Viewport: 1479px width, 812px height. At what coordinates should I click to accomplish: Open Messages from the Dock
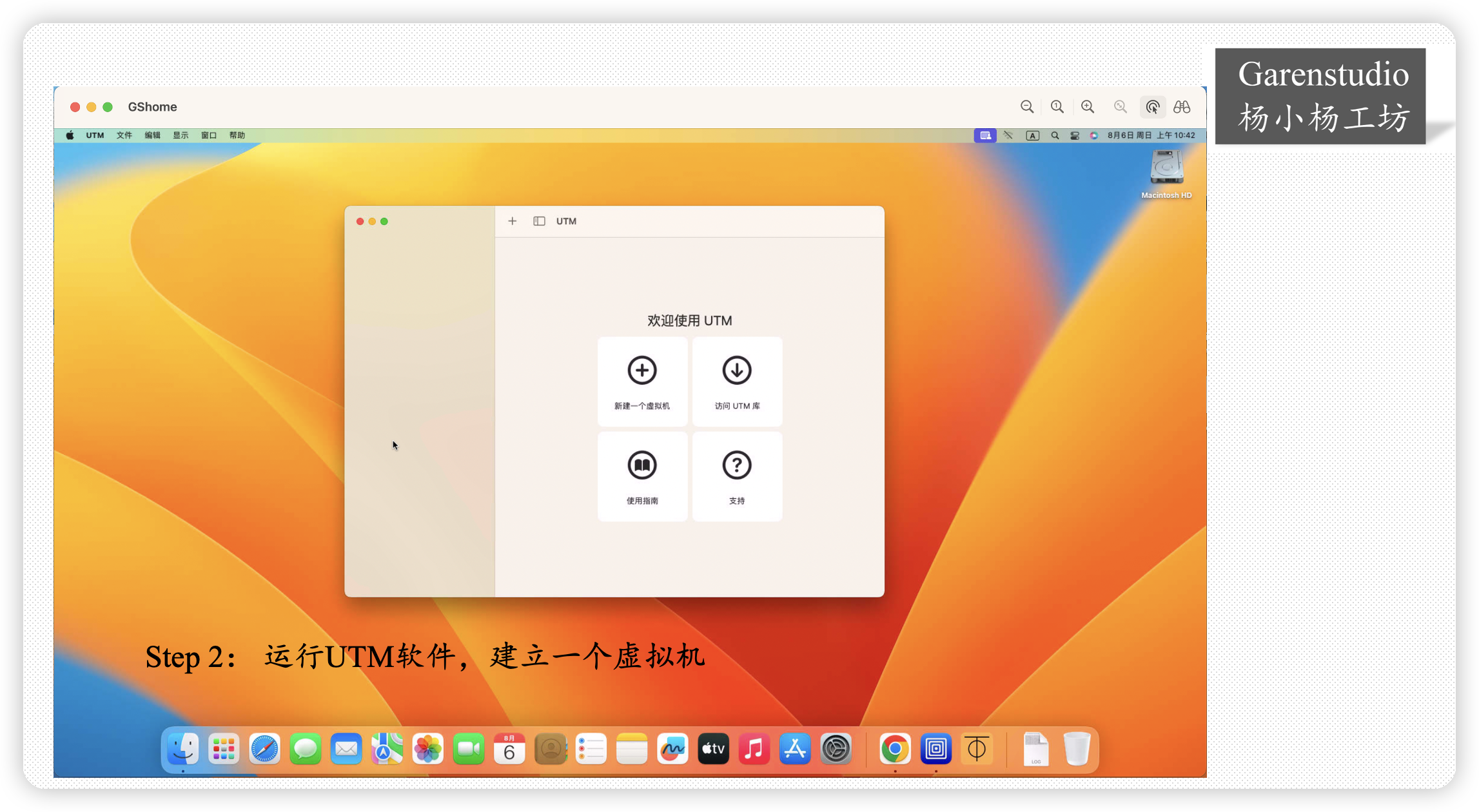(306, 749)
